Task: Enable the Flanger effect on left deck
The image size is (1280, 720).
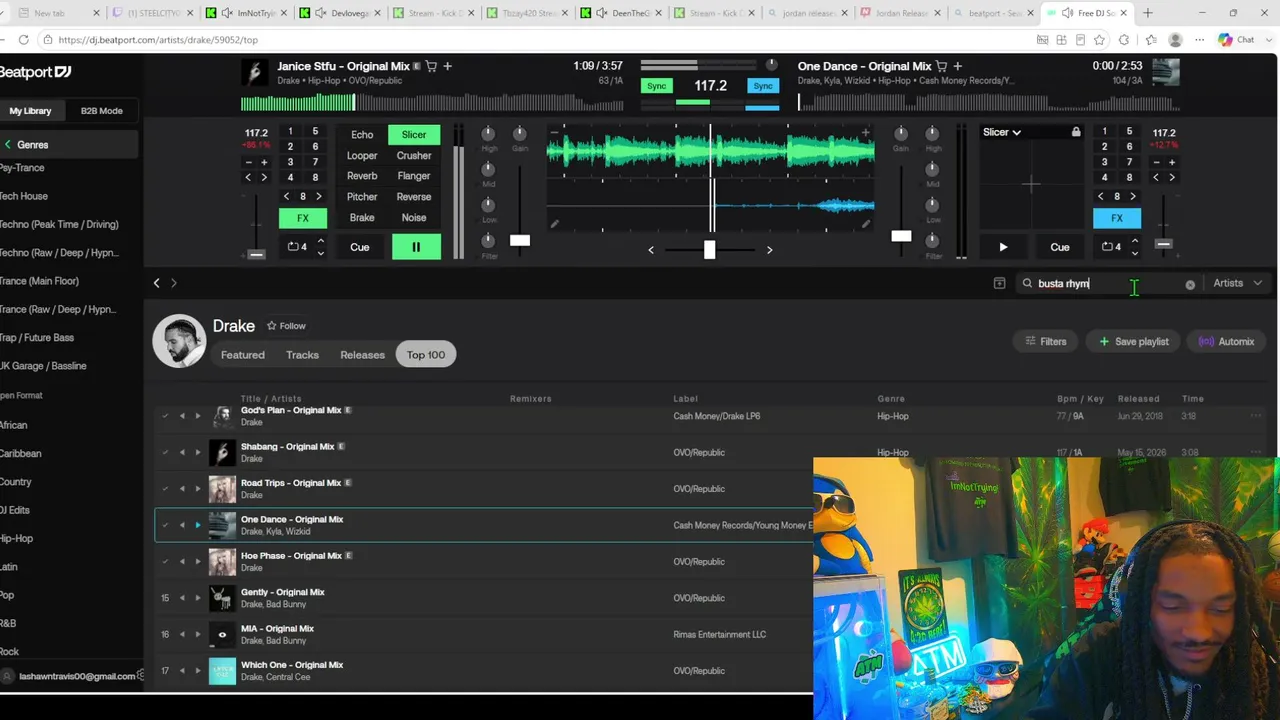Action: coord(414,176)
